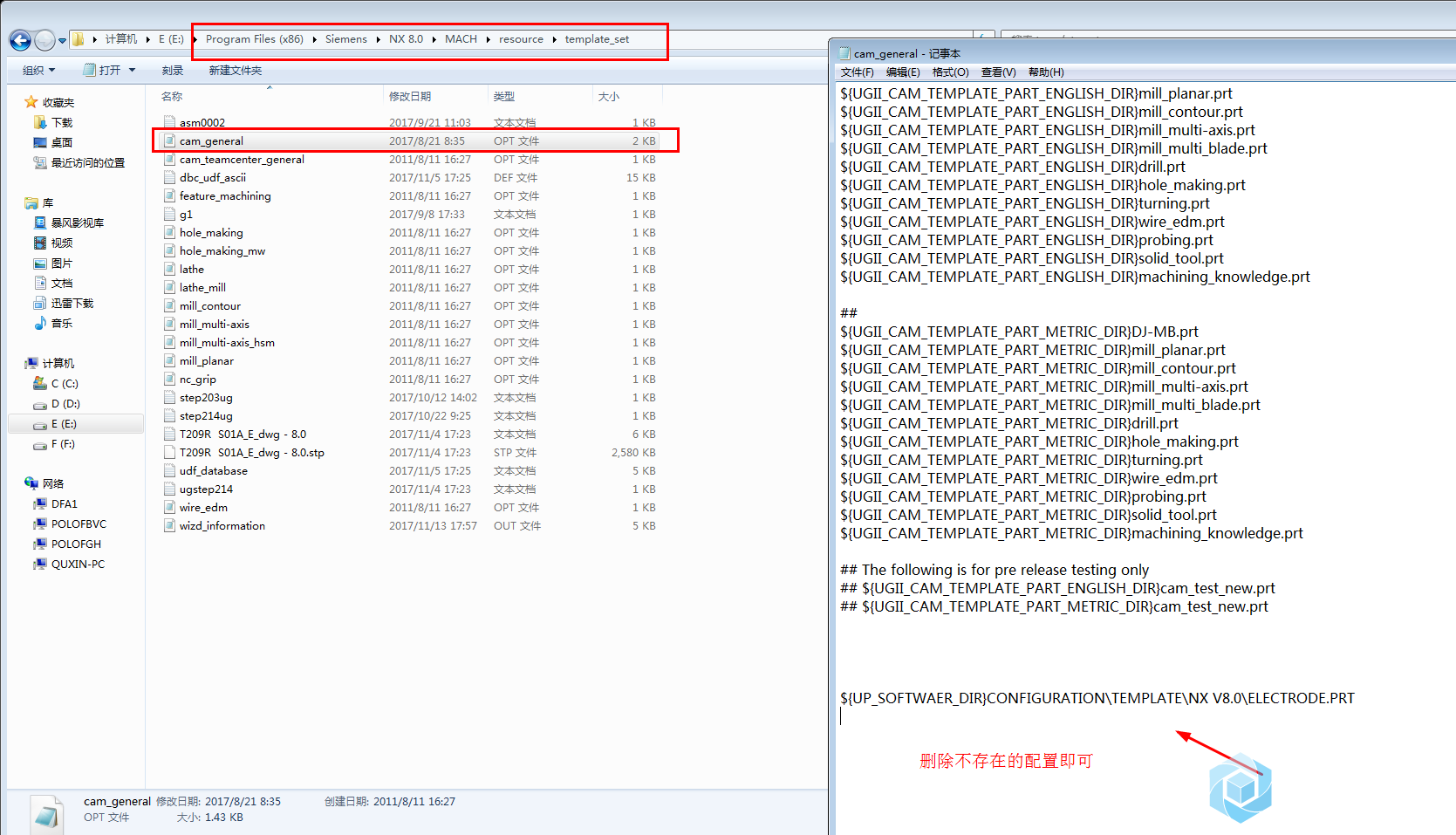
Task: Click MACH breadcrumb segment
Action: 461,39
